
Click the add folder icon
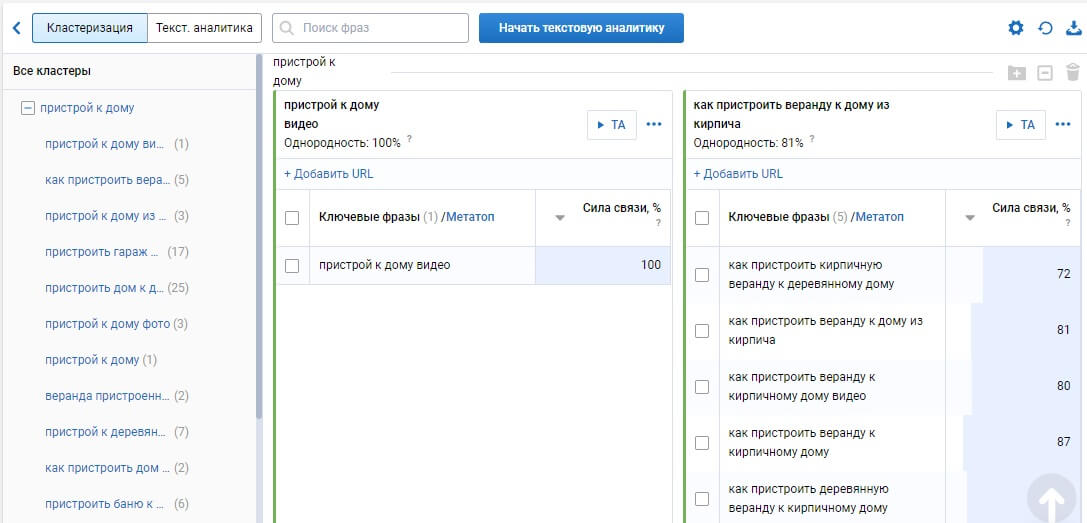click(x=1016, y=73)
